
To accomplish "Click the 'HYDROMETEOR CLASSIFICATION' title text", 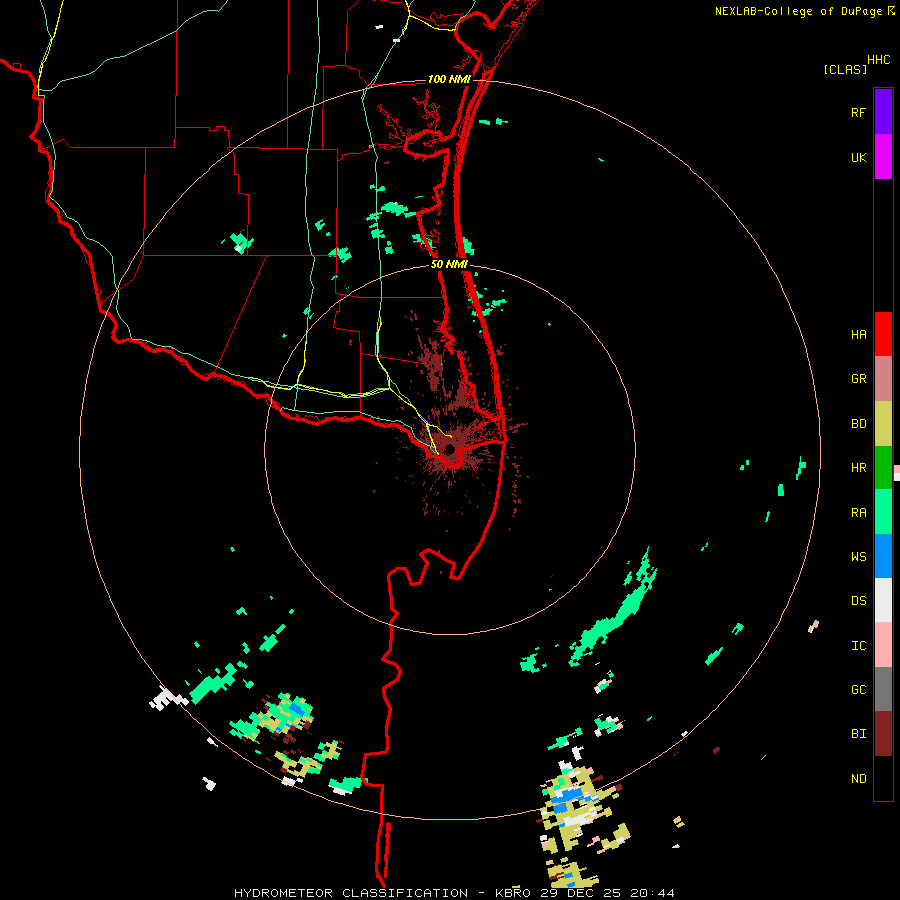I will coord(351,893).
